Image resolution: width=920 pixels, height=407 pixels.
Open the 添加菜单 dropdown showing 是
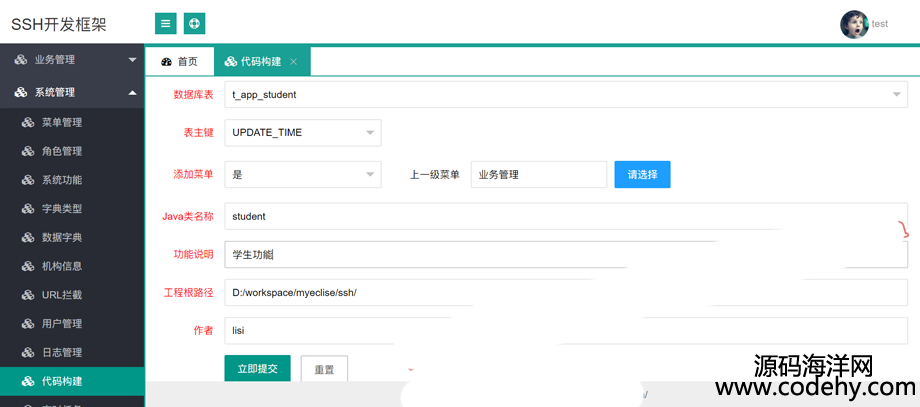click(x=302, y=174)
